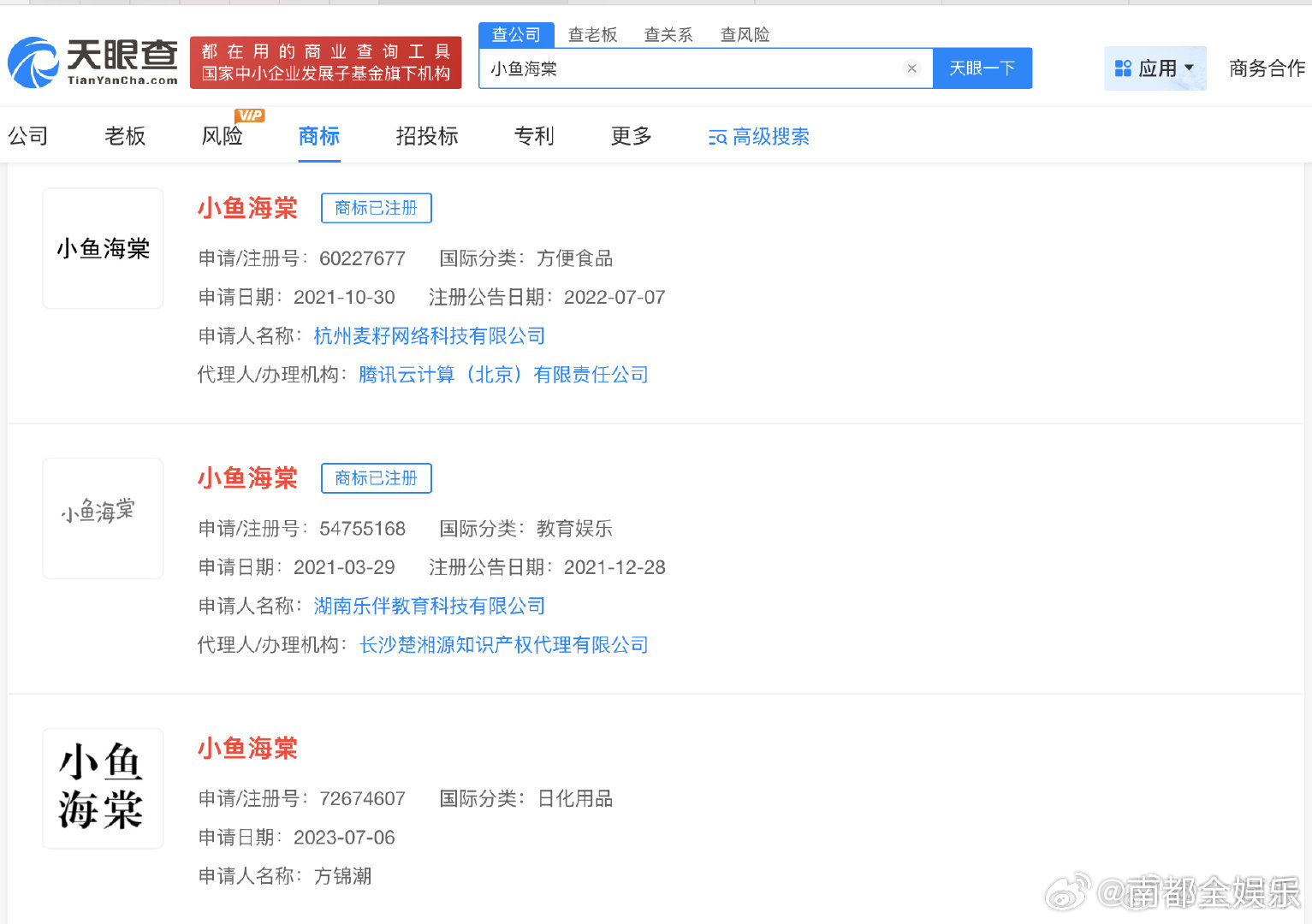Click 商标已注册 tag on the 教育娱乐 result
Screen dimensions: 1312x924
377,478
